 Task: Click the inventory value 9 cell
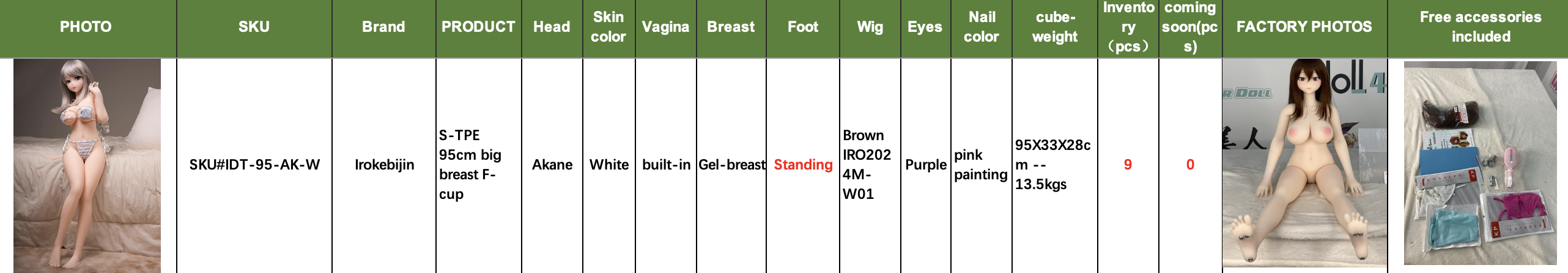coord(1128,165)
